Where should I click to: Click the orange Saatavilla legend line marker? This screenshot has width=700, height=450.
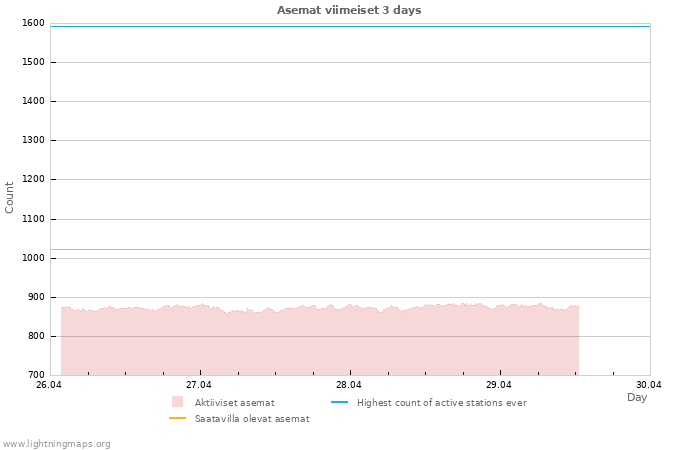point(178,418)
